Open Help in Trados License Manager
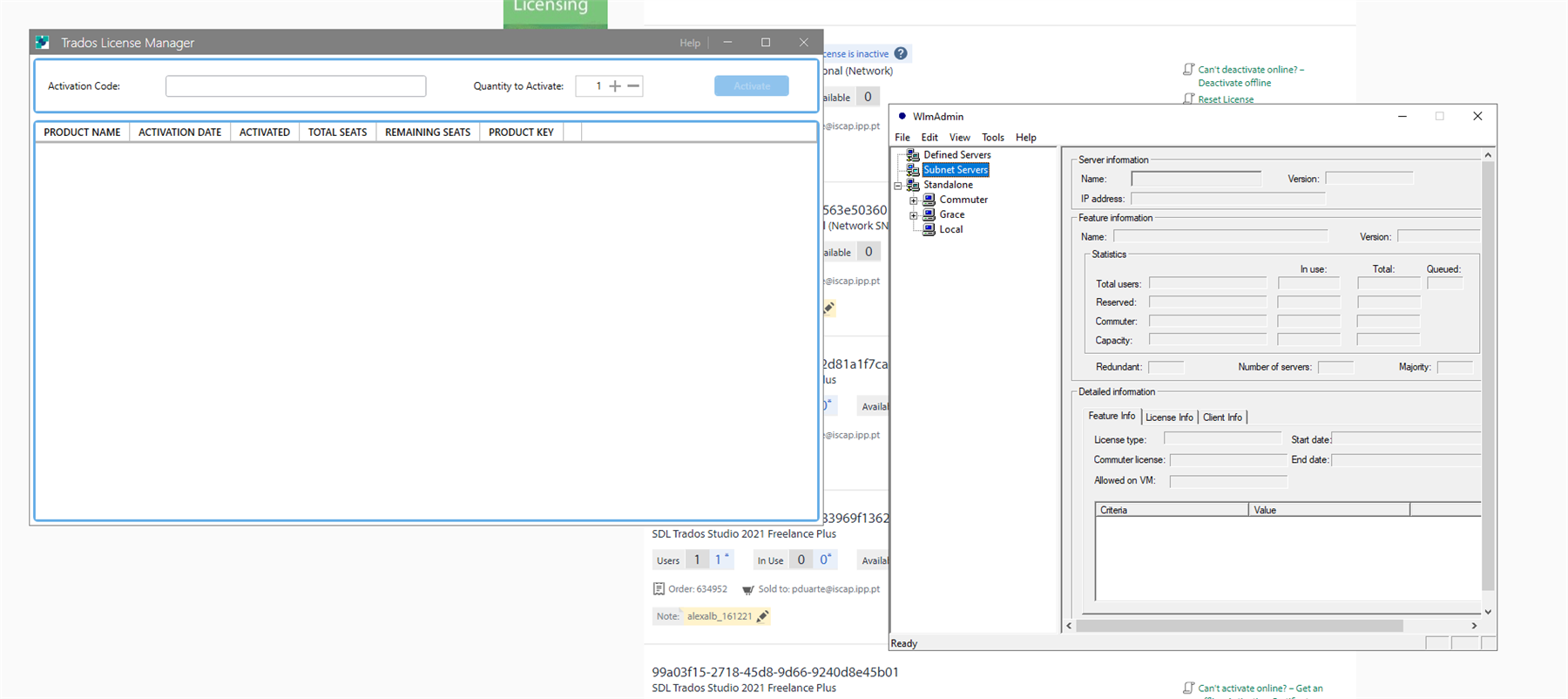This screenshot has height=699, width=1568. pos(690,43)
